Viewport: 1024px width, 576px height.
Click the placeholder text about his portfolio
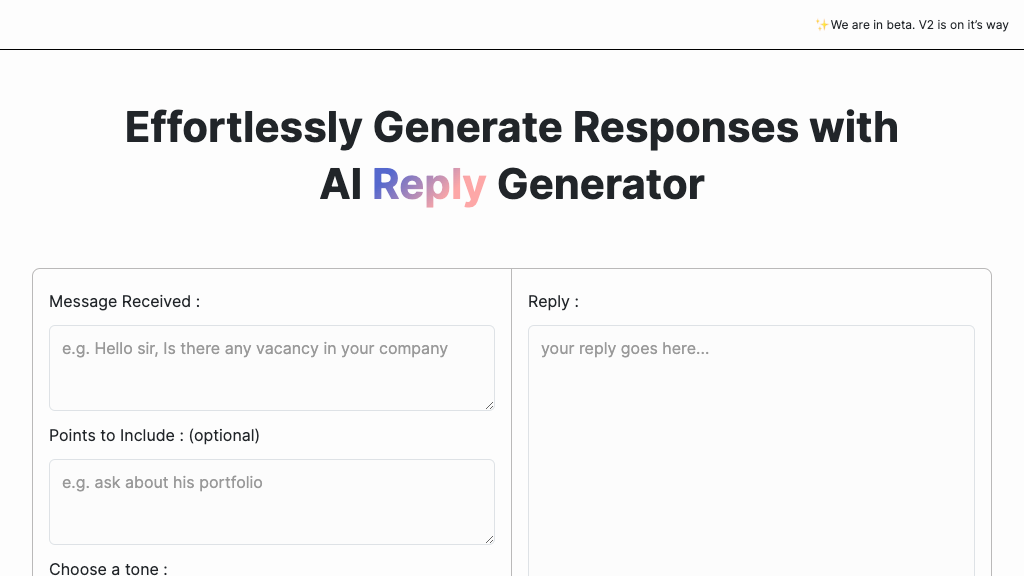coord(162,482)
